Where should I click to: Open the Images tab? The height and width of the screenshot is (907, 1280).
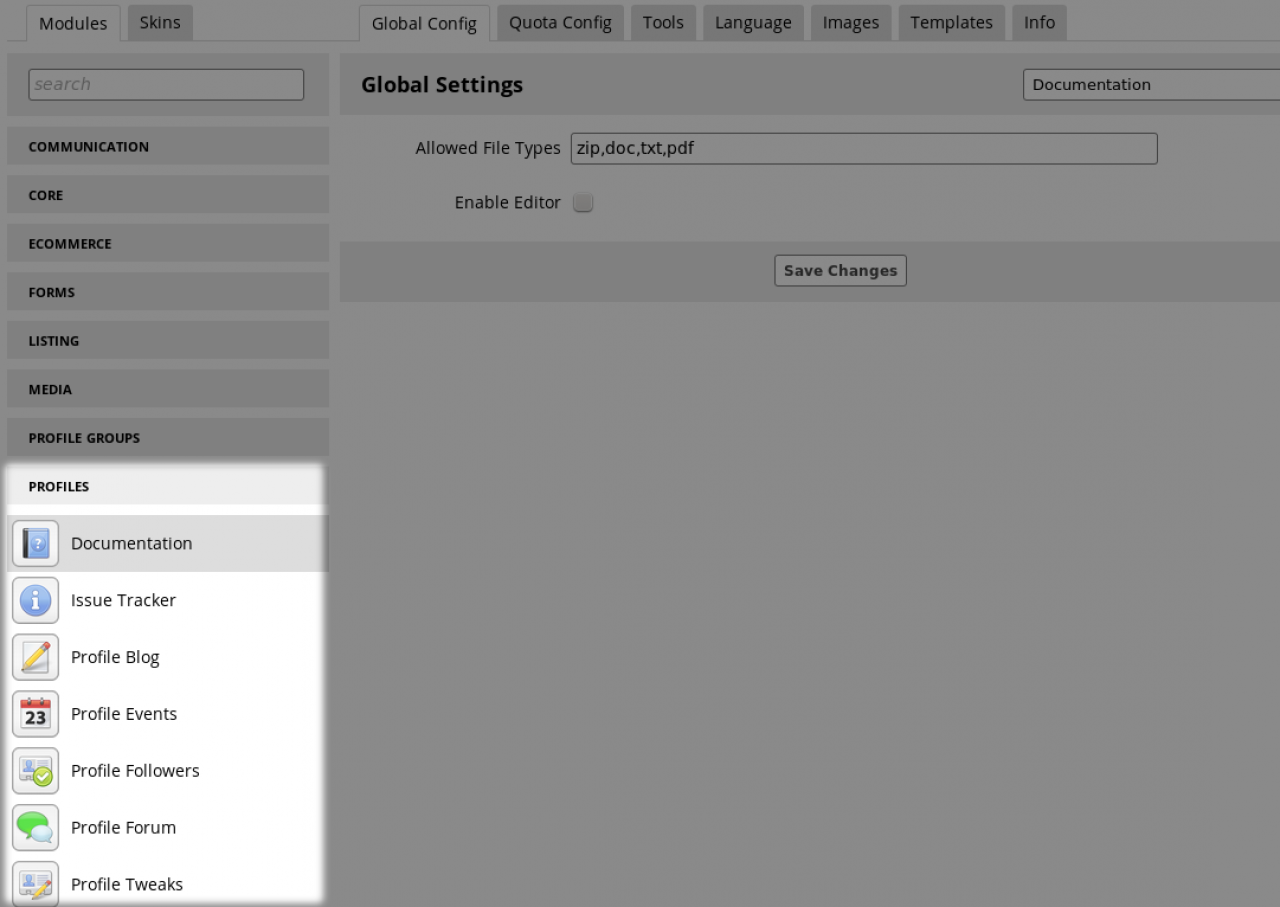(x=851, y=22)
